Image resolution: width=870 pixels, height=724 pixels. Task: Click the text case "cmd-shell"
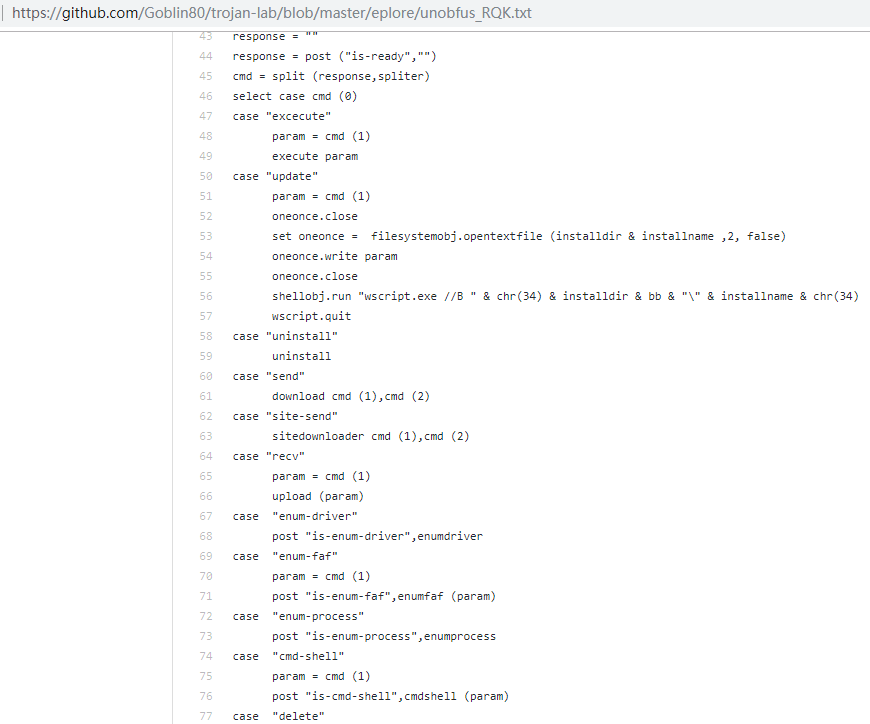289,656
